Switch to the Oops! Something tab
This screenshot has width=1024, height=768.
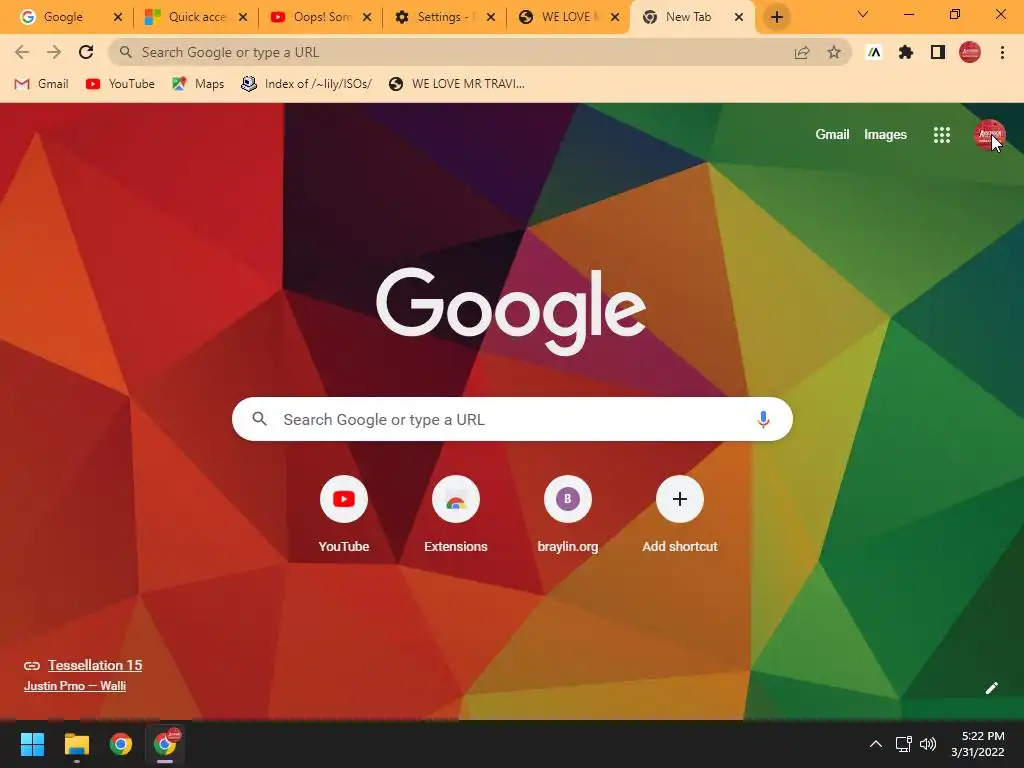(x=322, y=17)
